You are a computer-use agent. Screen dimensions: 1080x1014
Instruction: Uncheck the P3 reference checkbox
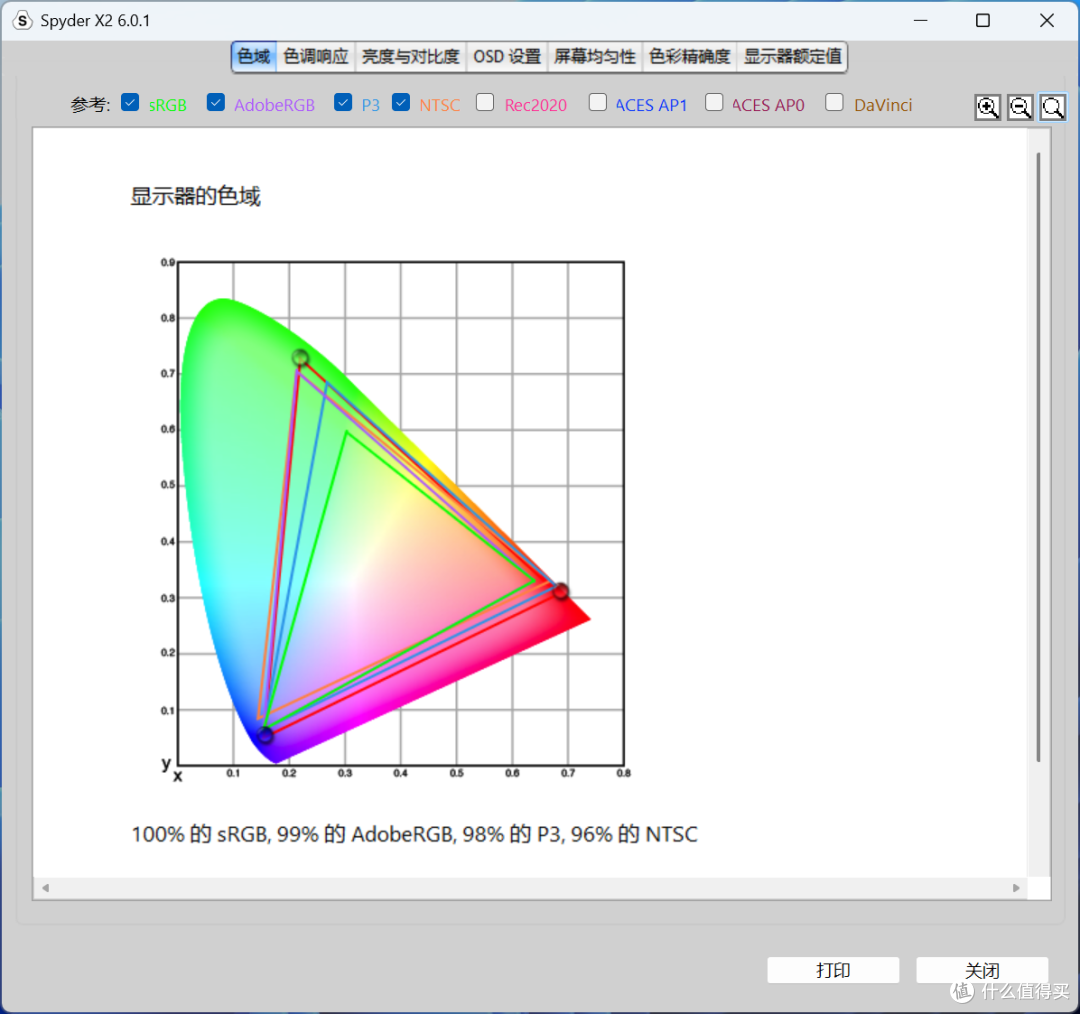[x=343, y=102]
